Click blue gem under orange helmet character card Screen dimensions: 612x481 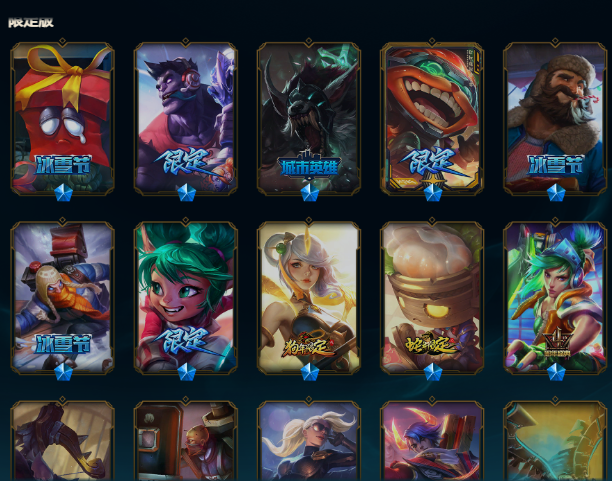pos(433,192)
